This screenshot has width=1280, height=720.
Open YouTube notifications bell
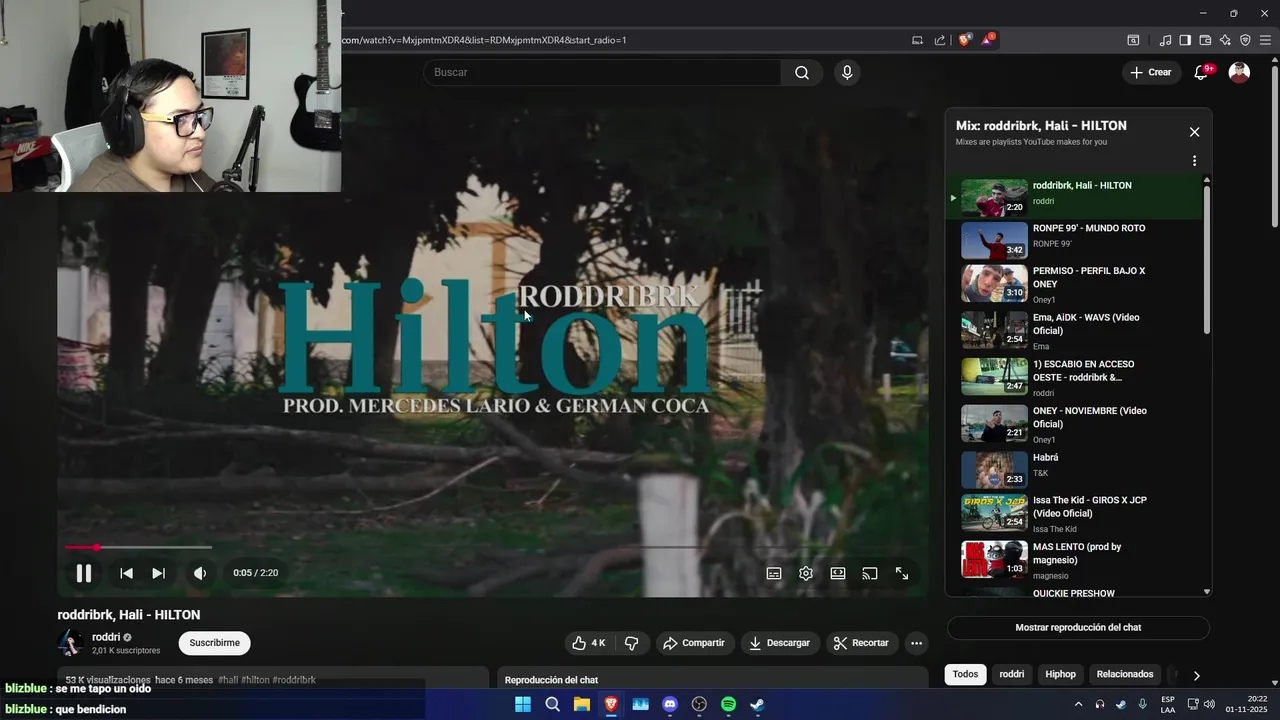1202,72
